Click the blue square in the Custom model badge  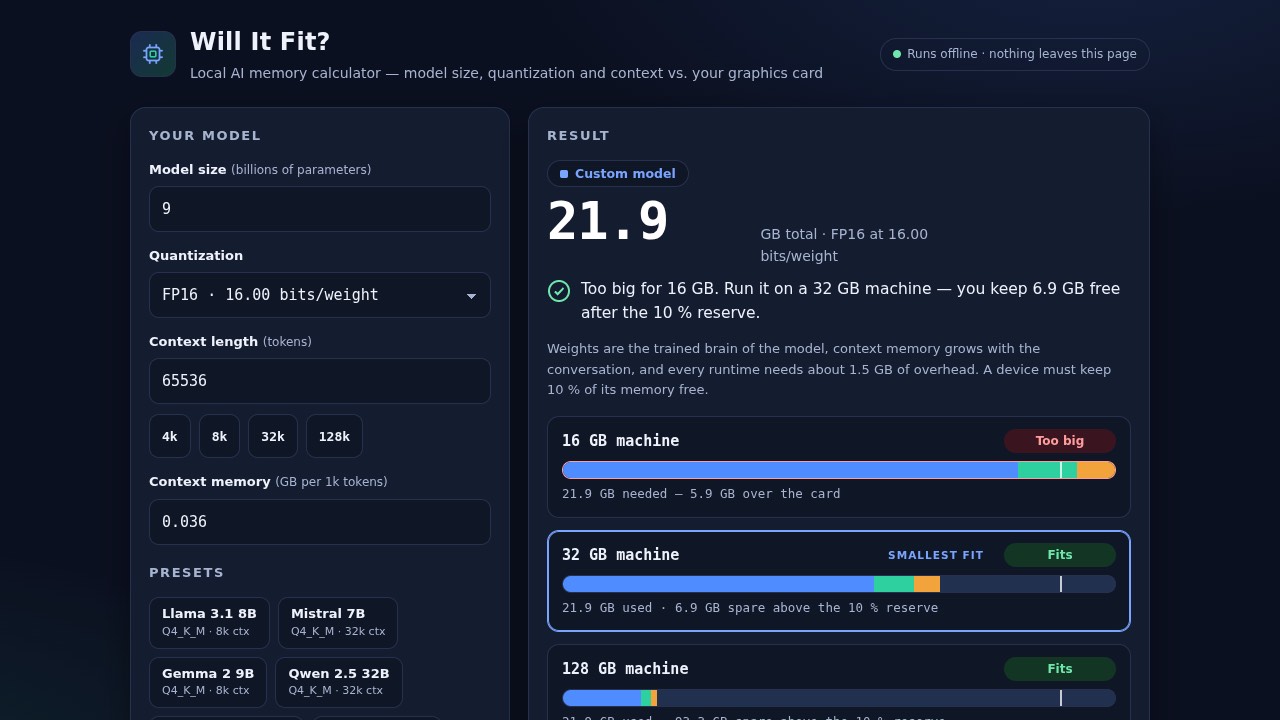coord(564,174)
